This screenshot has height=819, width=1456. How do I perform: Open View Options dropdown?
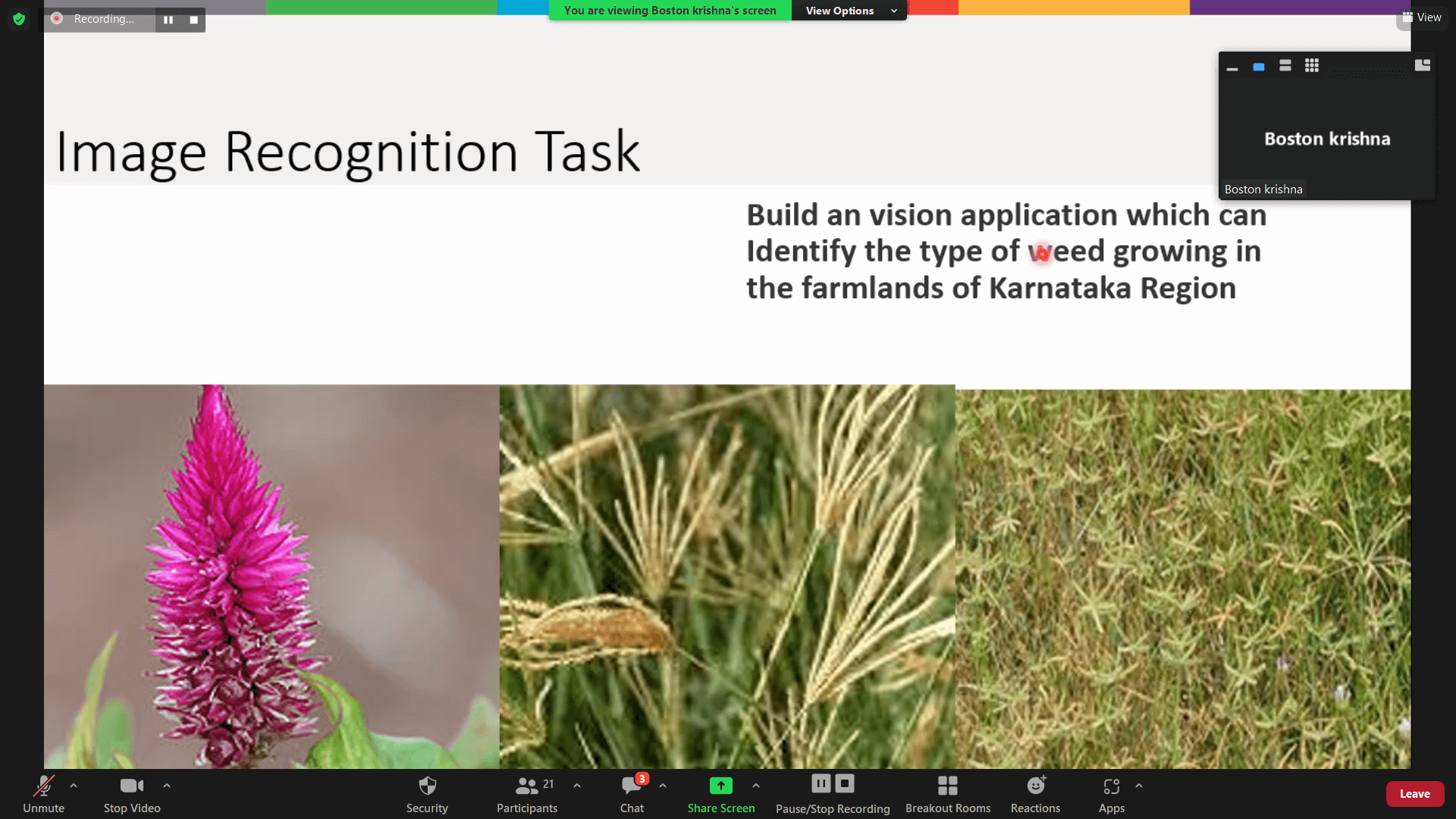[849, 11]
